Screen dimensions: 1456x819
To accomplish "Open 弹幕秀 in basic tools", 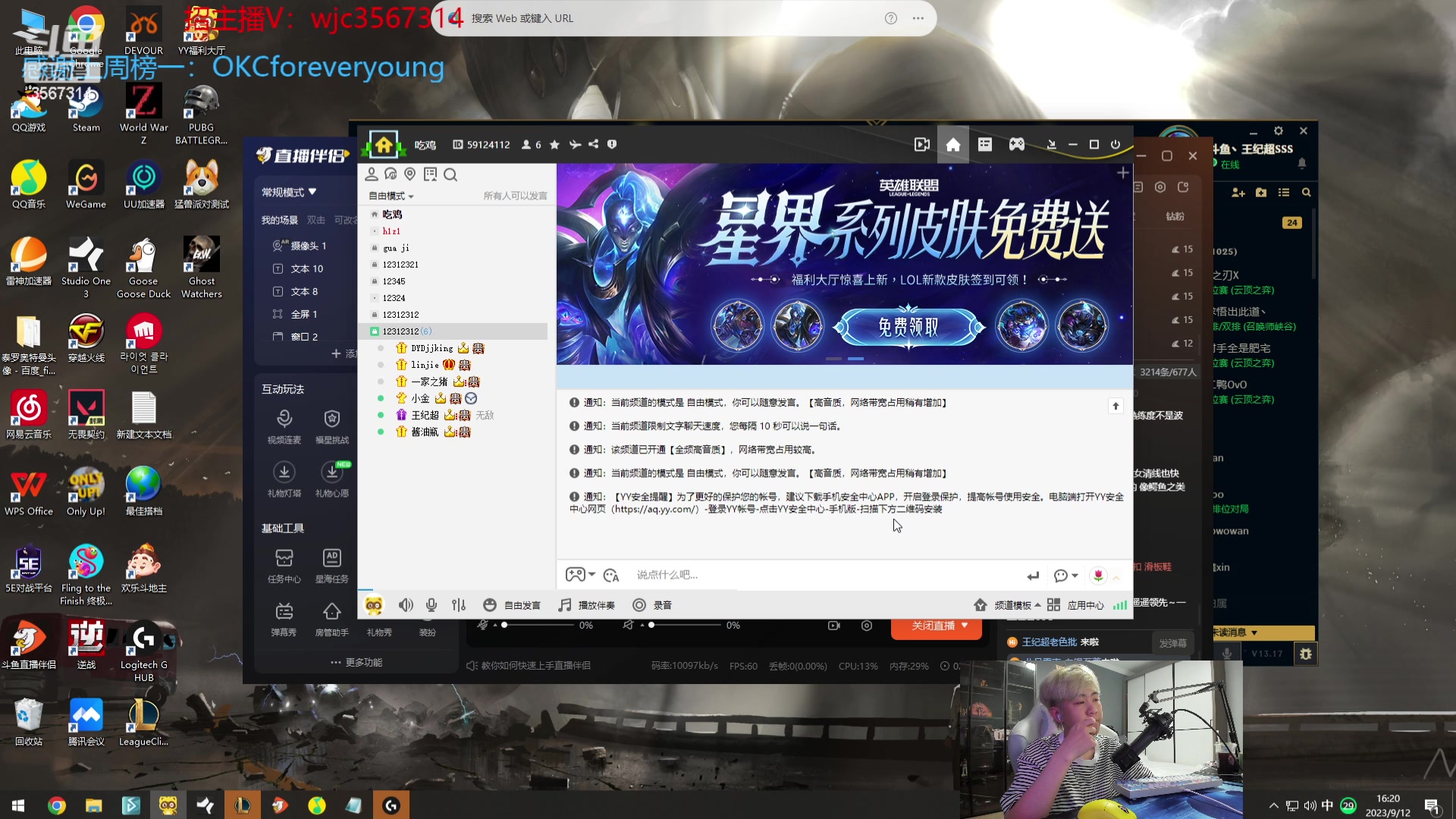I will 284,619.
